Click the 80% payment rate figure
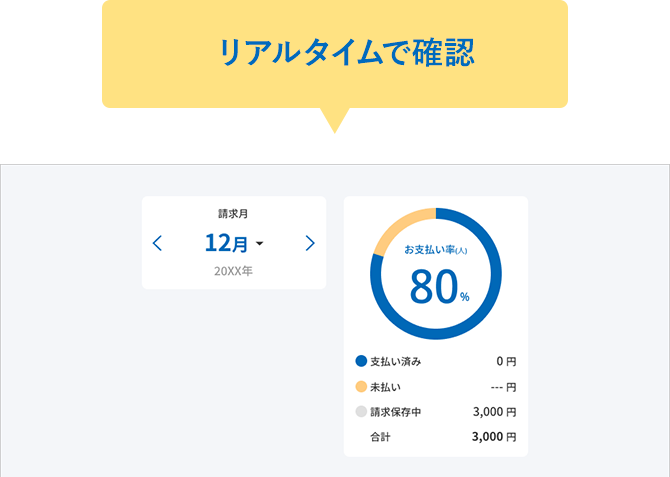This screenshot has width=670, height=477. click(439, 286)
